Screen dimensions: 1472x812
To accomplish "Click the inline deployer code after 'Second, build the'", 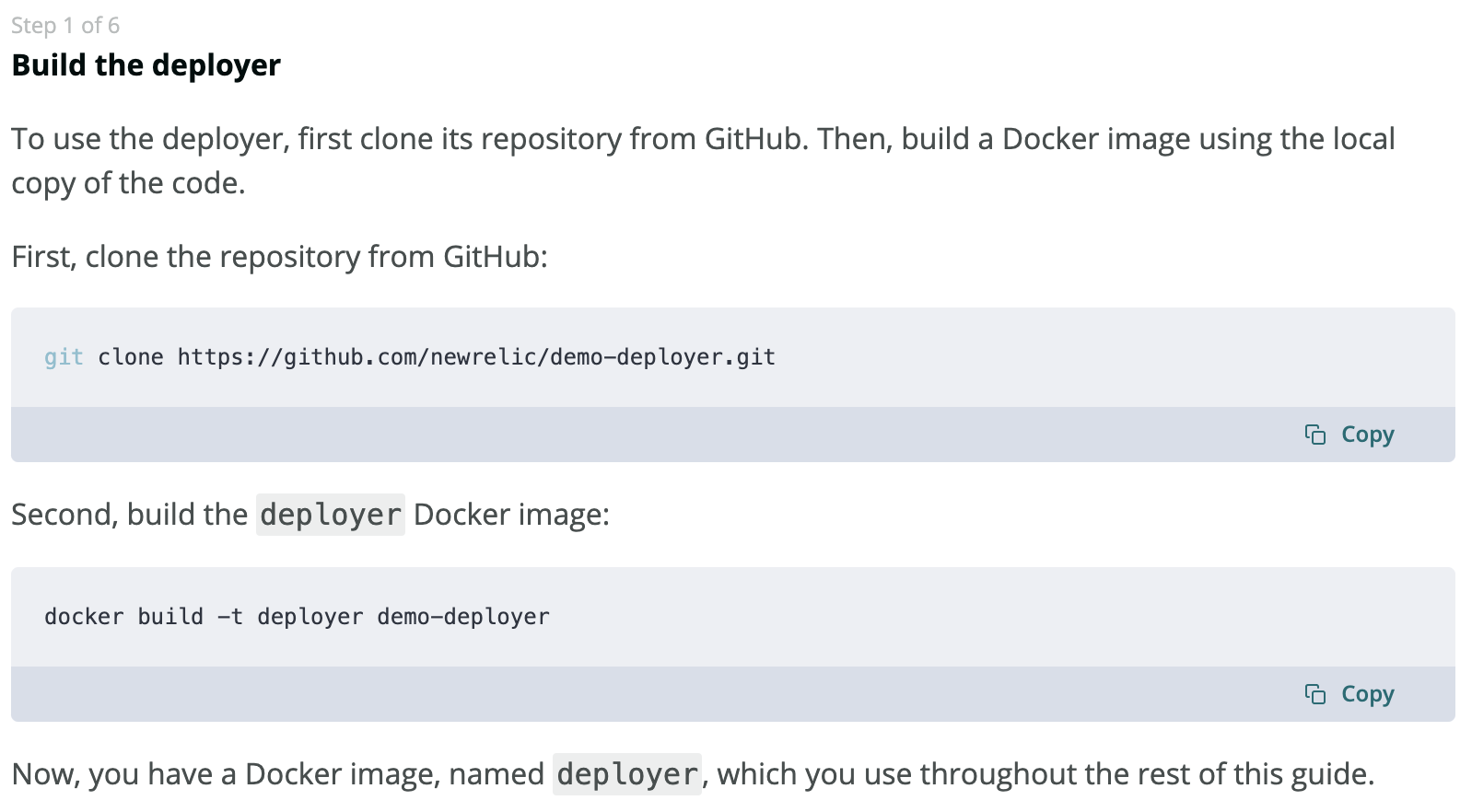I will pyautogui.click(x=330, y=514).
